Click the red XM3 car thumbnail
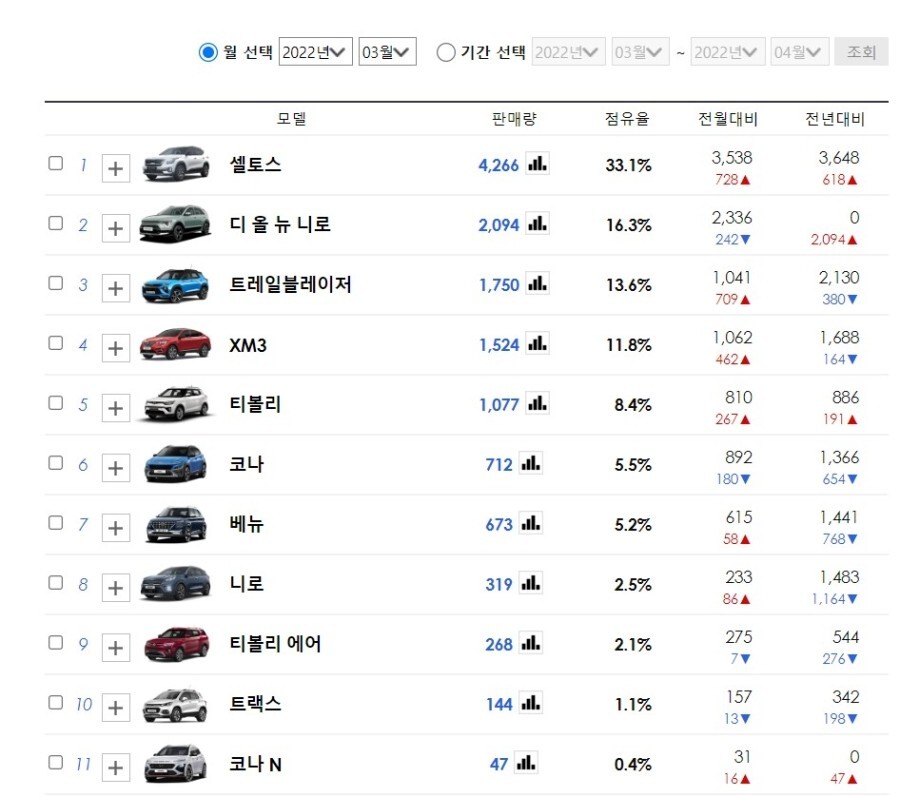 [x=176, y=344]
